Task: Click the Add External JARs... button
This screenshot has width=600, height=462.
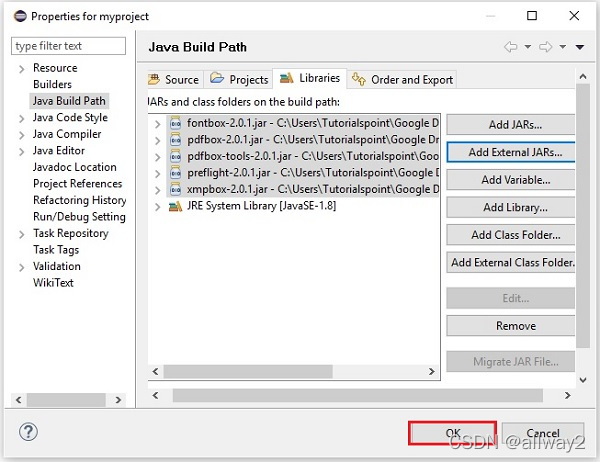Action: (511, 152)
